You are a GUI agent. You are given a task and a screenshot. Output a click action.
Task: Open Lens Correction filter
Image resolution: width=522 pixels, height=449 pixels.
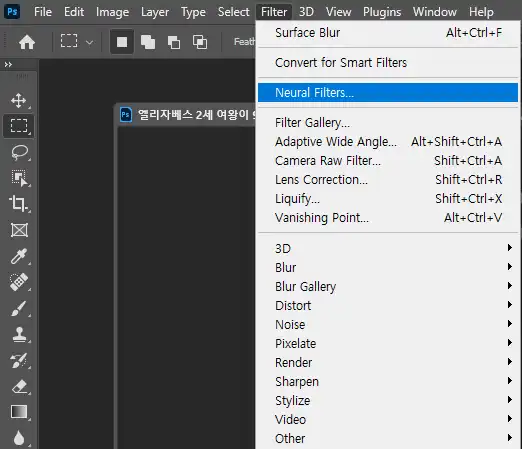click(388, 179)
